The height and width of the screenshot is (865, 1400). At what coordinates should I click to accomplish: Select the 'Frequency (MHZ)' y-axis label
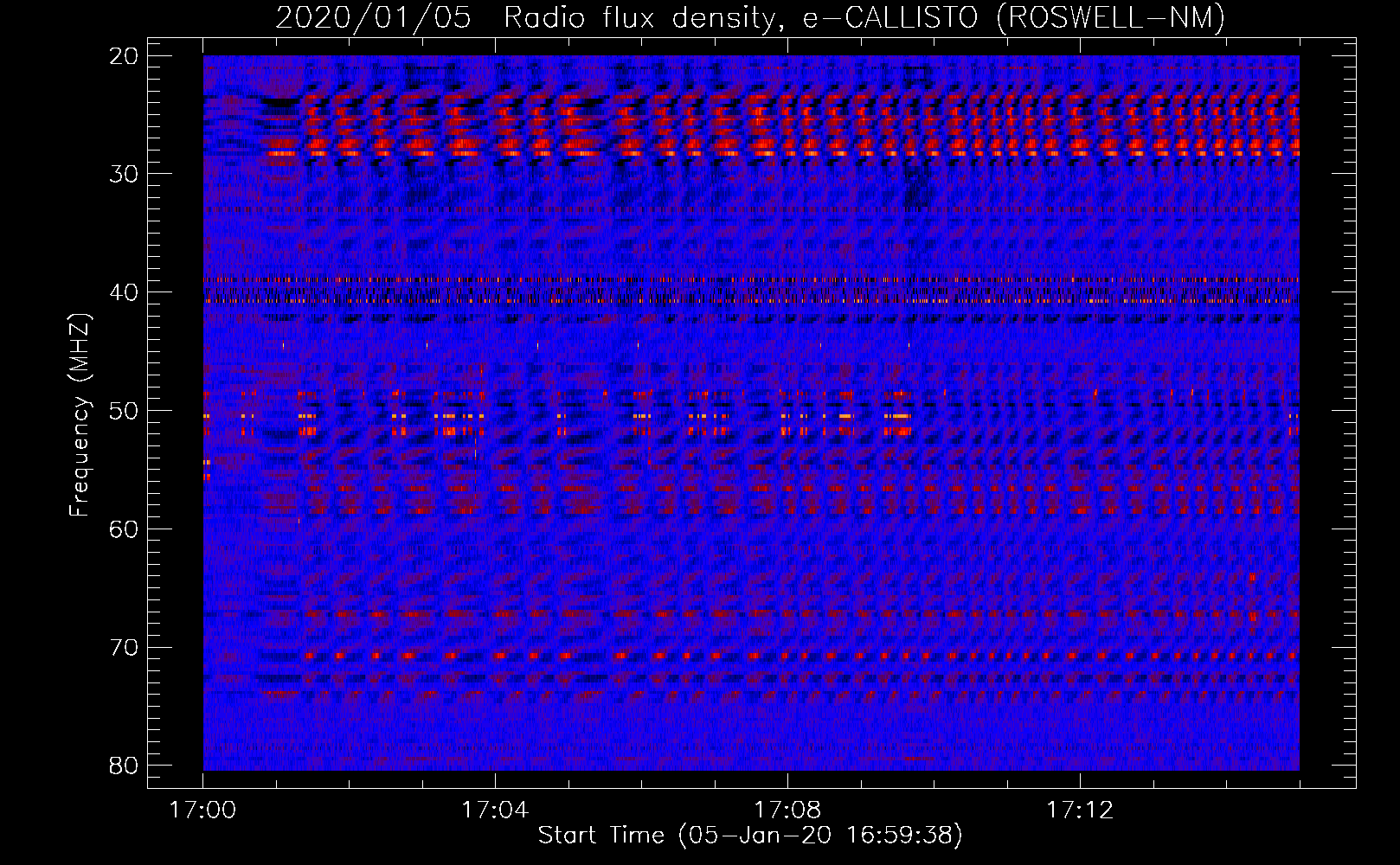coord(79,415)
